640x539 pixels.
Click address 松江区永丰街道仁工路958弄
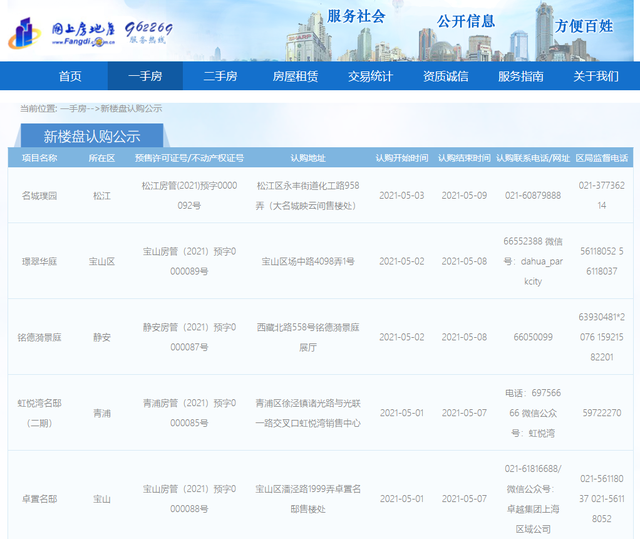point(308,195)
